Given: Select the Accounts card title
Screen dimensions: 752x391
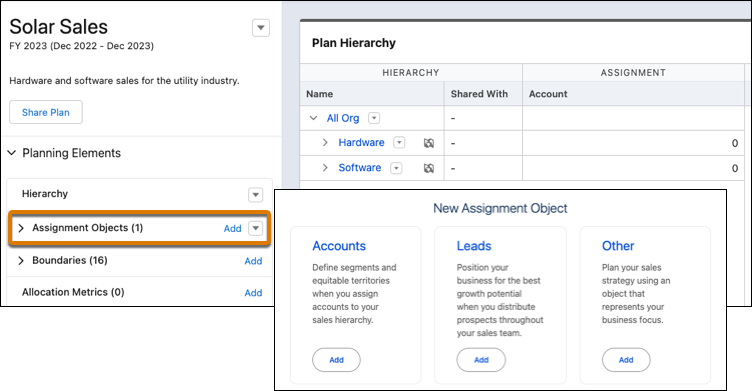Looking at the screenshot, I should point(339,246).
